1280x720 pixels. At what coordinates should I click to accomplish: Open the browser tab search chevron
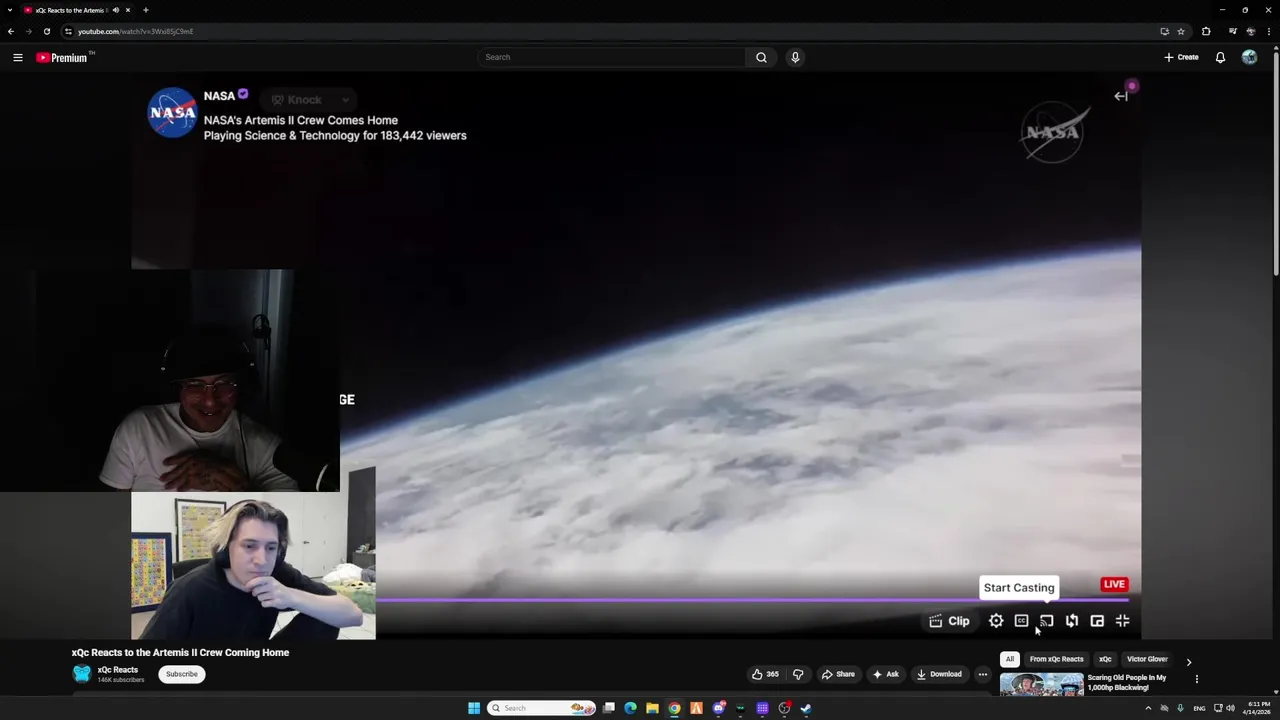pos(10,10)
